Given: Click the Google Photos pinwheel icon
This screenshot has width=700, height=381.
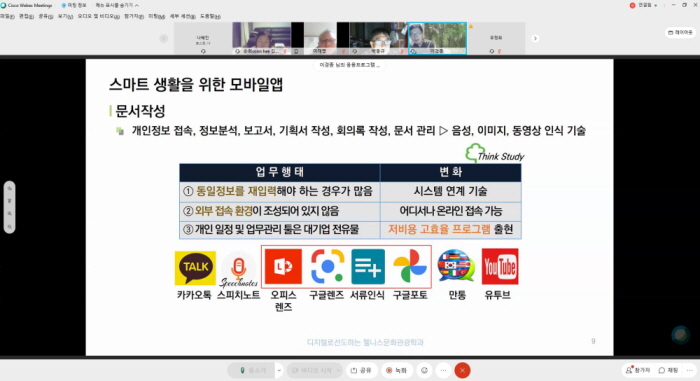Looking at the screenshot, I should 410,267.
